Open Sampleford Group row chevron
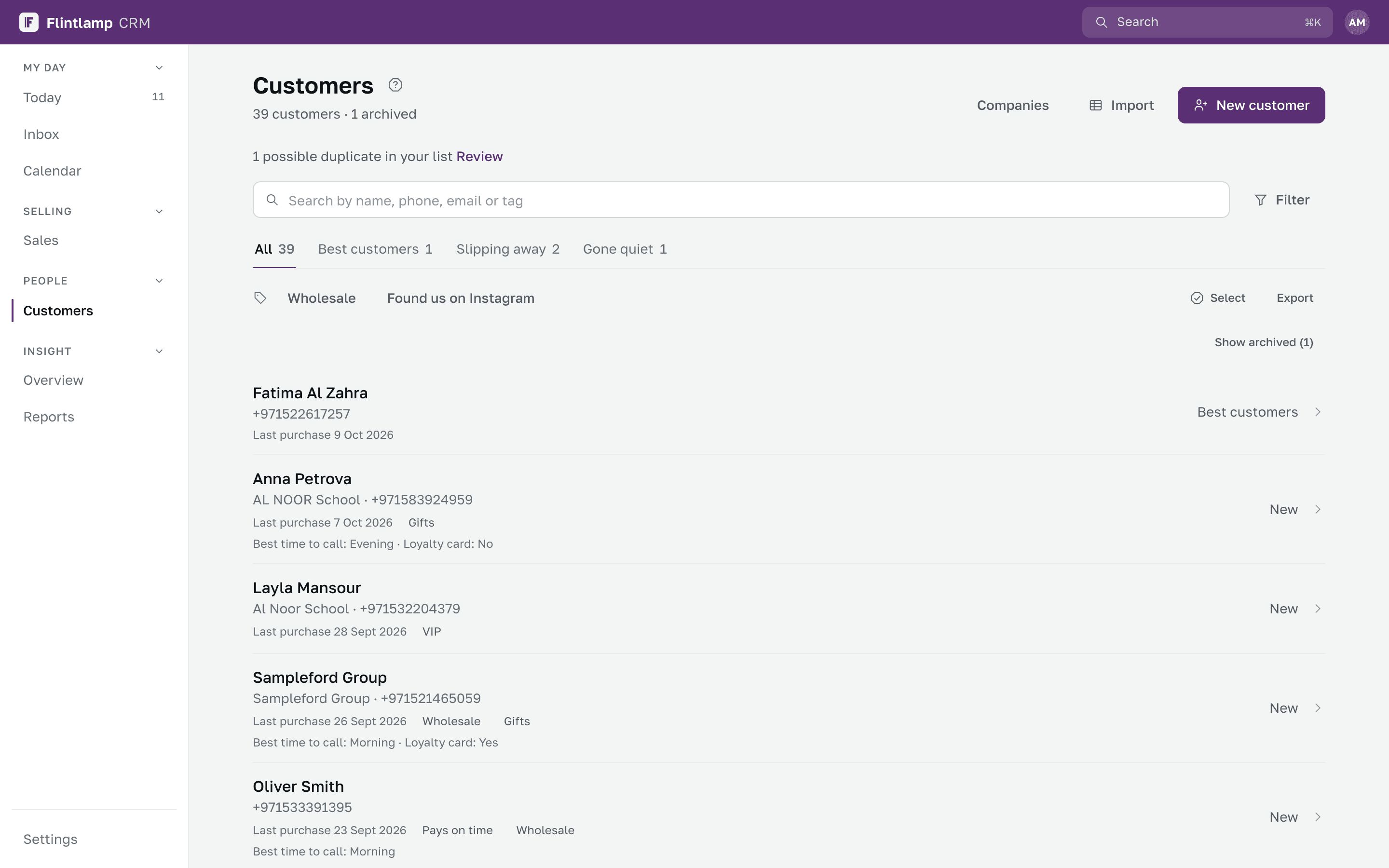Viewport: 1389px width, 868px height. click(x=1318, y=708)
